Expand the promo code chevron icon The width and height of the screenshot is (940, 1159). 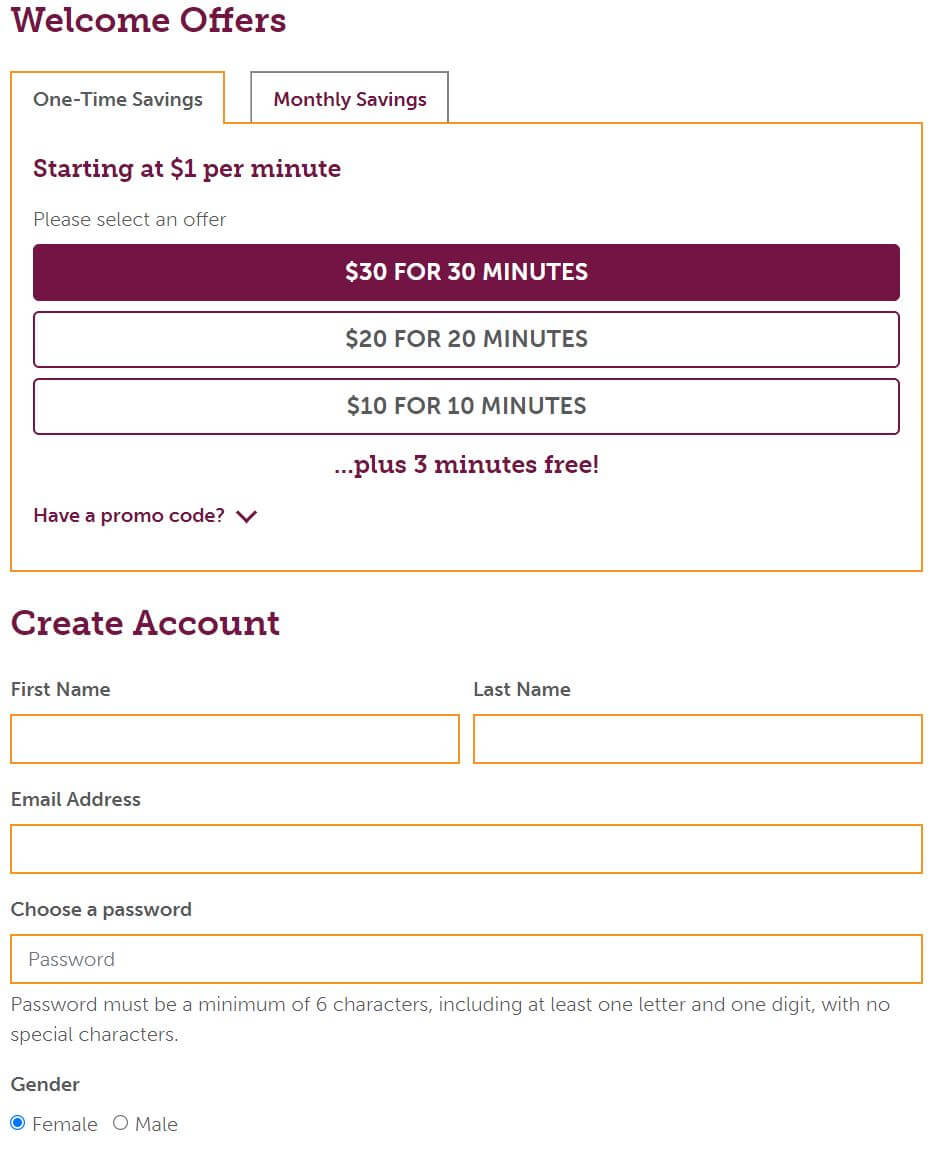click(246, 516)
